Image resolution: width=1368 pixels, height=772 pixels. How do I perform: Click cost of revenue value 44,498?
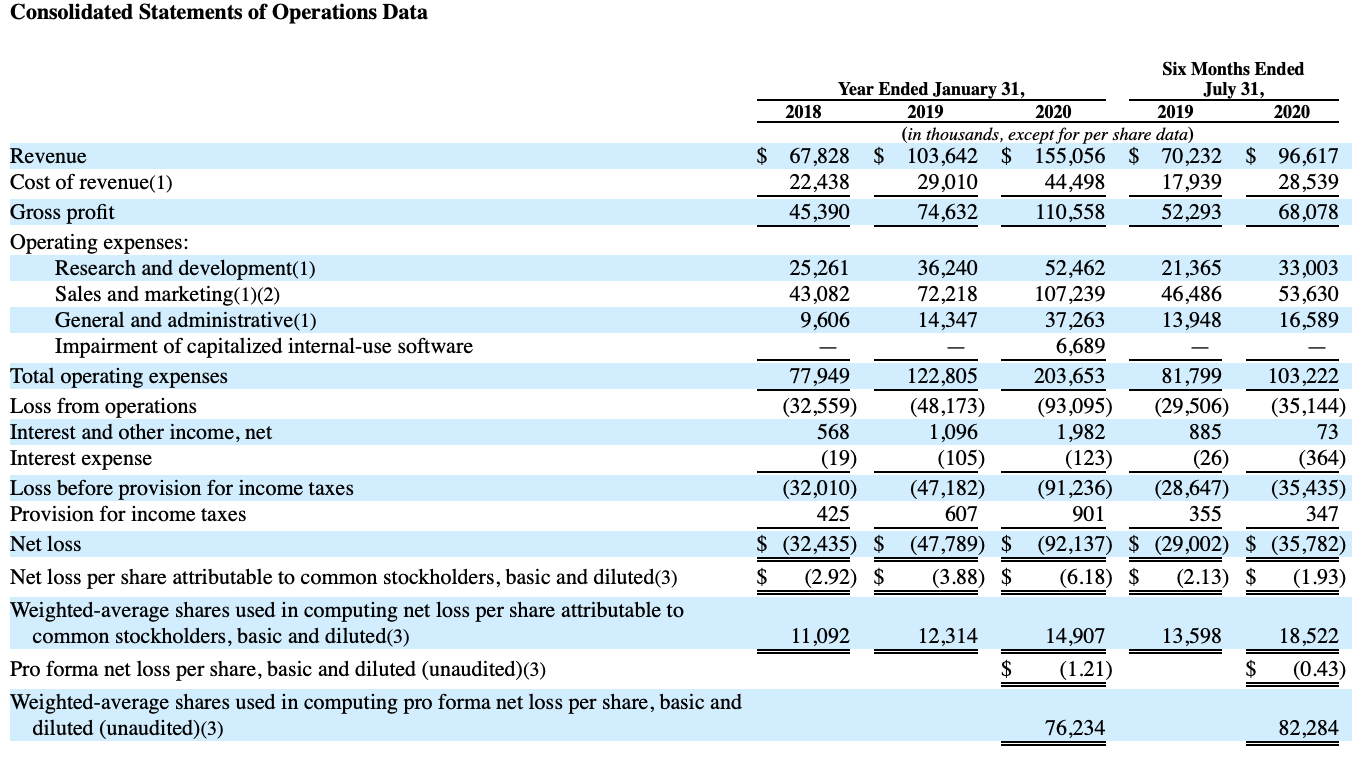[1075, 182]
